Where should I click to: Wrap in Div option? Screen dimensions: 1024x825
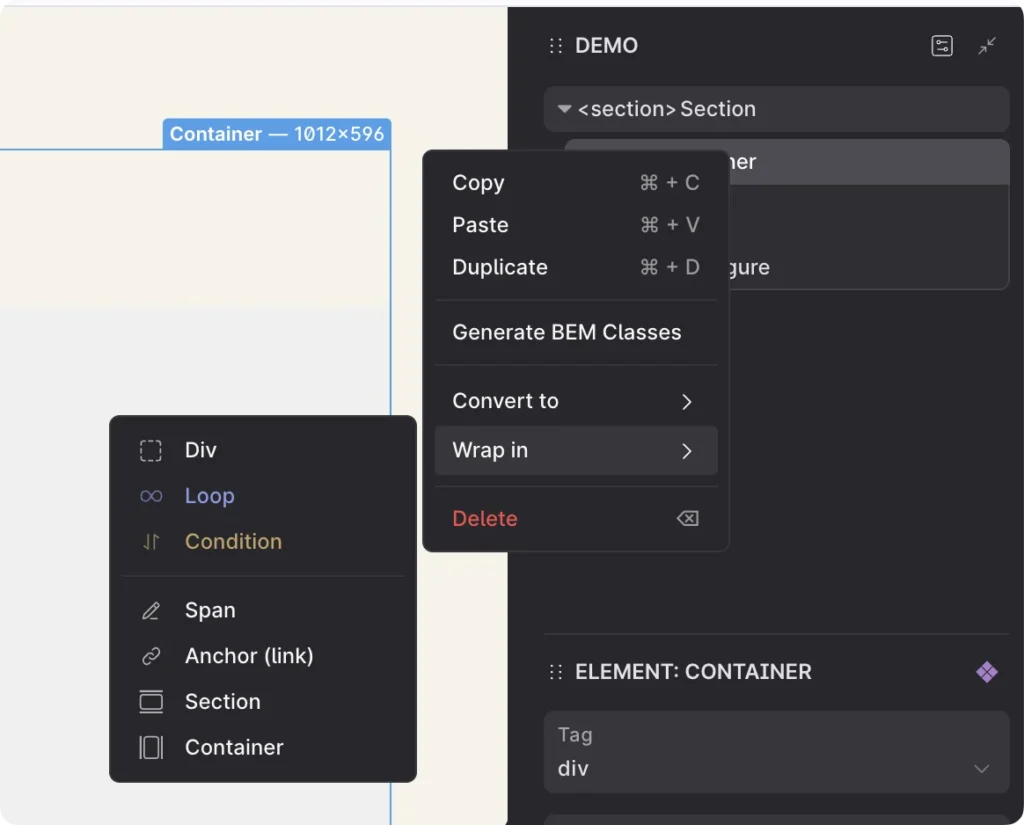(263, 451)
